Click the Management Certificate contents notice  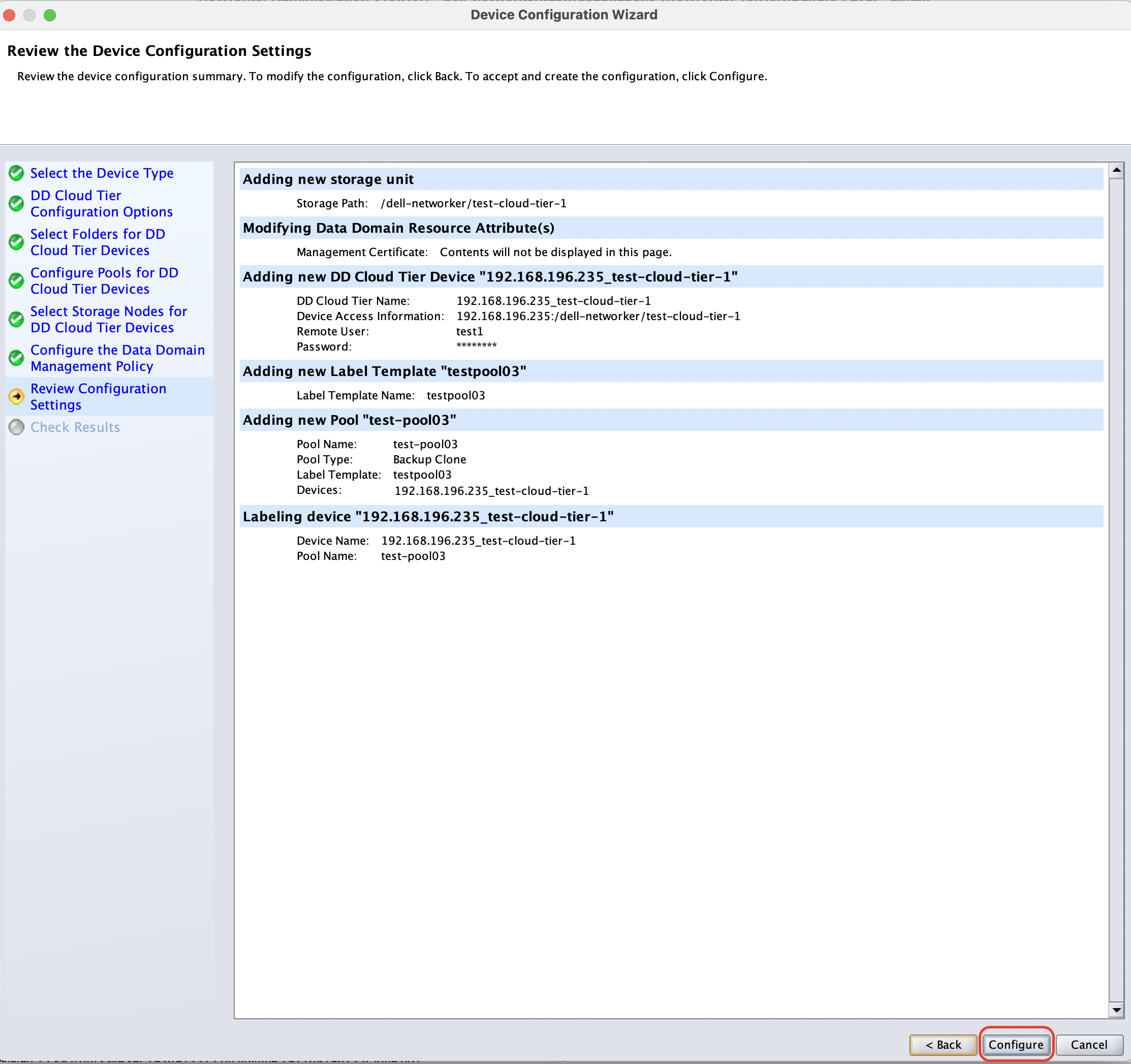(x=556, y=252)
